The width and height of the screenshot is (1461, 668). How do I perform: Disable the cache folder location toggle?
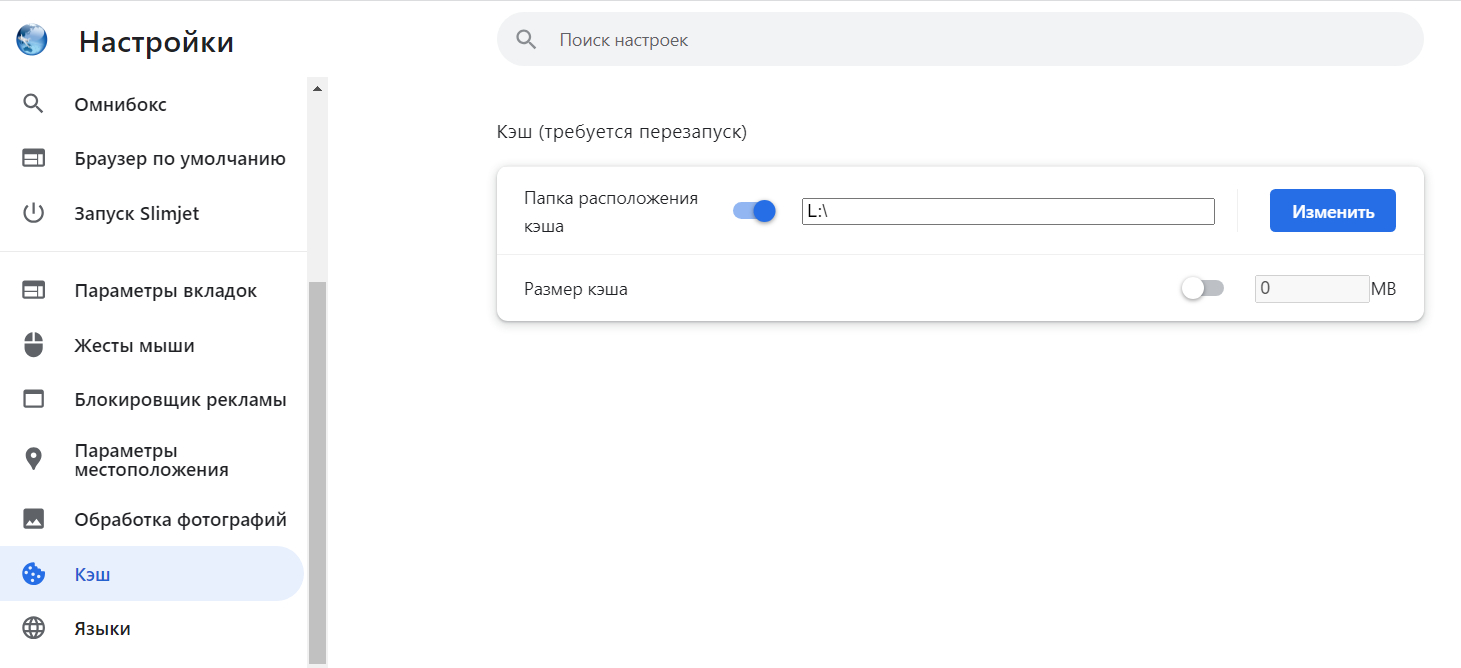(x=755, y=211)
